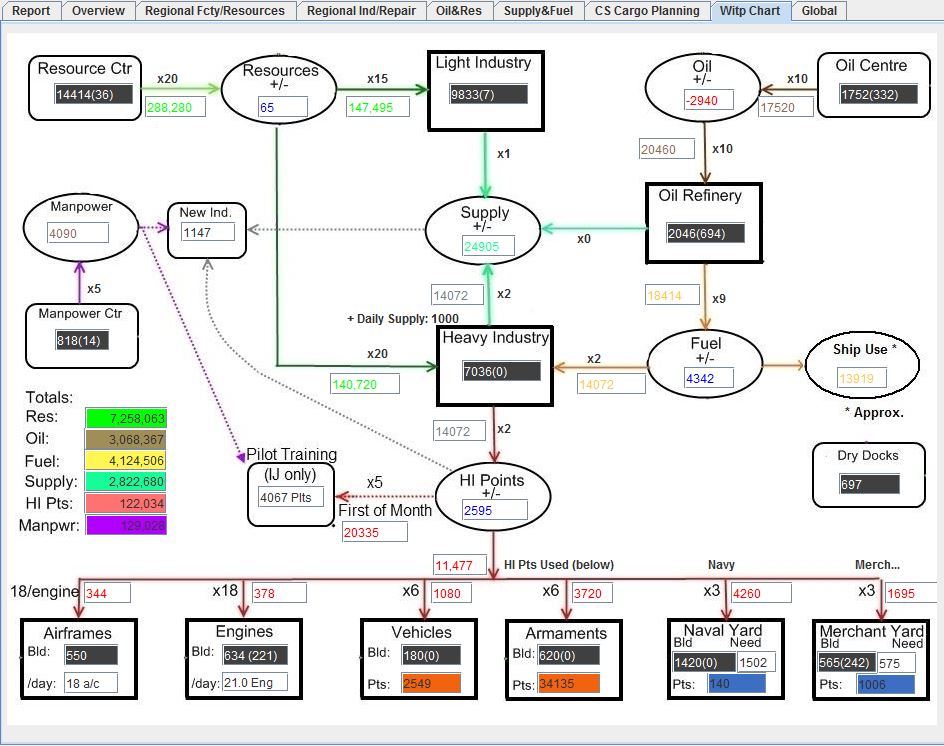Viewport: 944px width, 746px height.
Task: Click Ship Use value 13919
Action: [863, 378]
